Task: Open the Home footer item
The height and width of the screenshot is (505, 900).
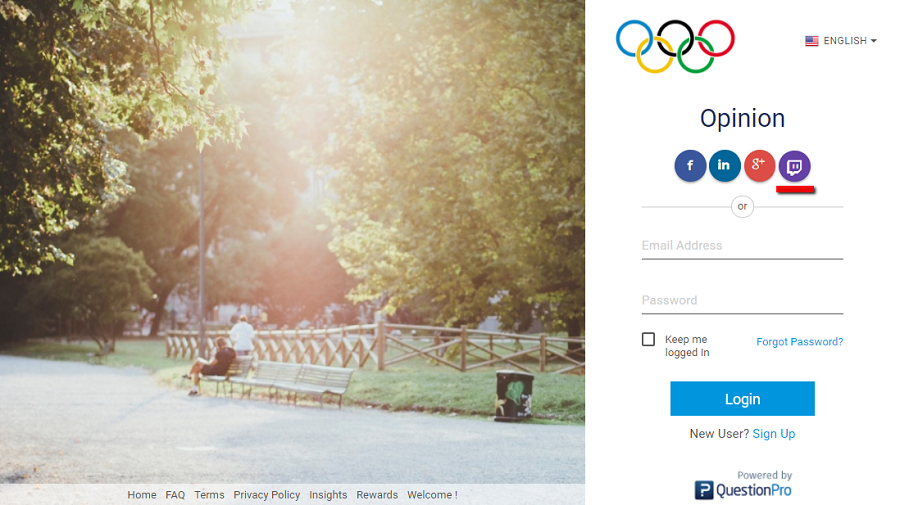Action: 142,495
